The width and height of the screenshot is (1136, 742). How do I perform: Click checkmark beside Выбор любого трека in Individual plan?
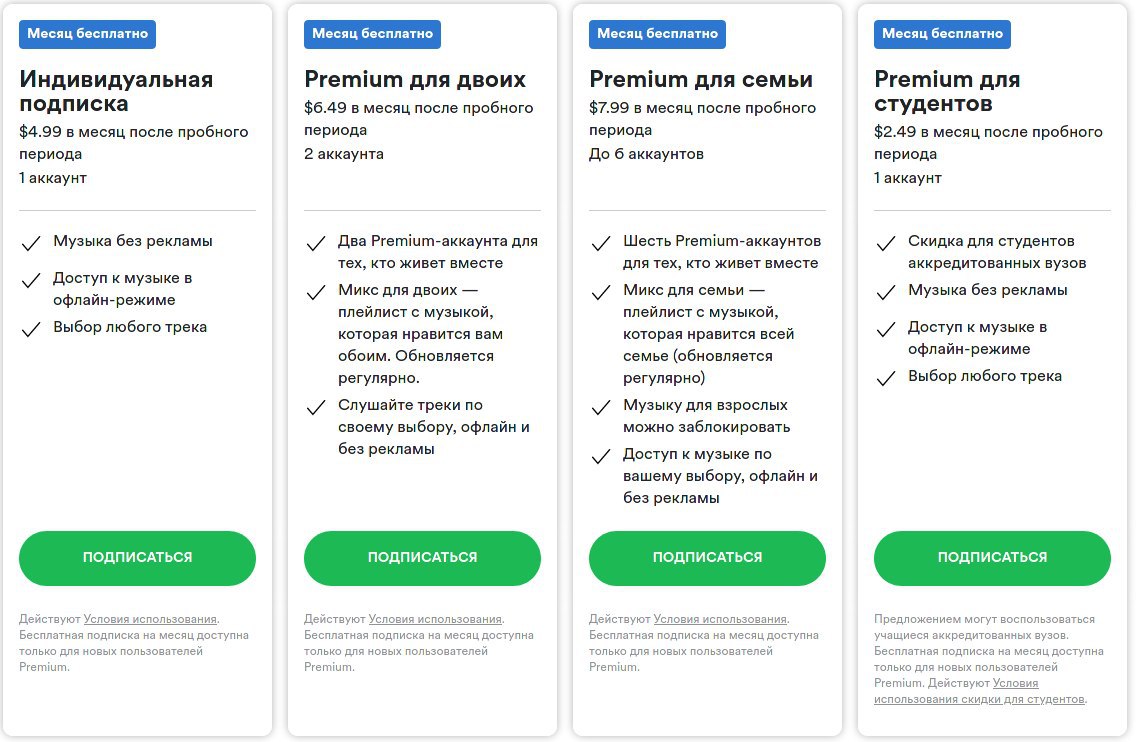tap(31, 330)
